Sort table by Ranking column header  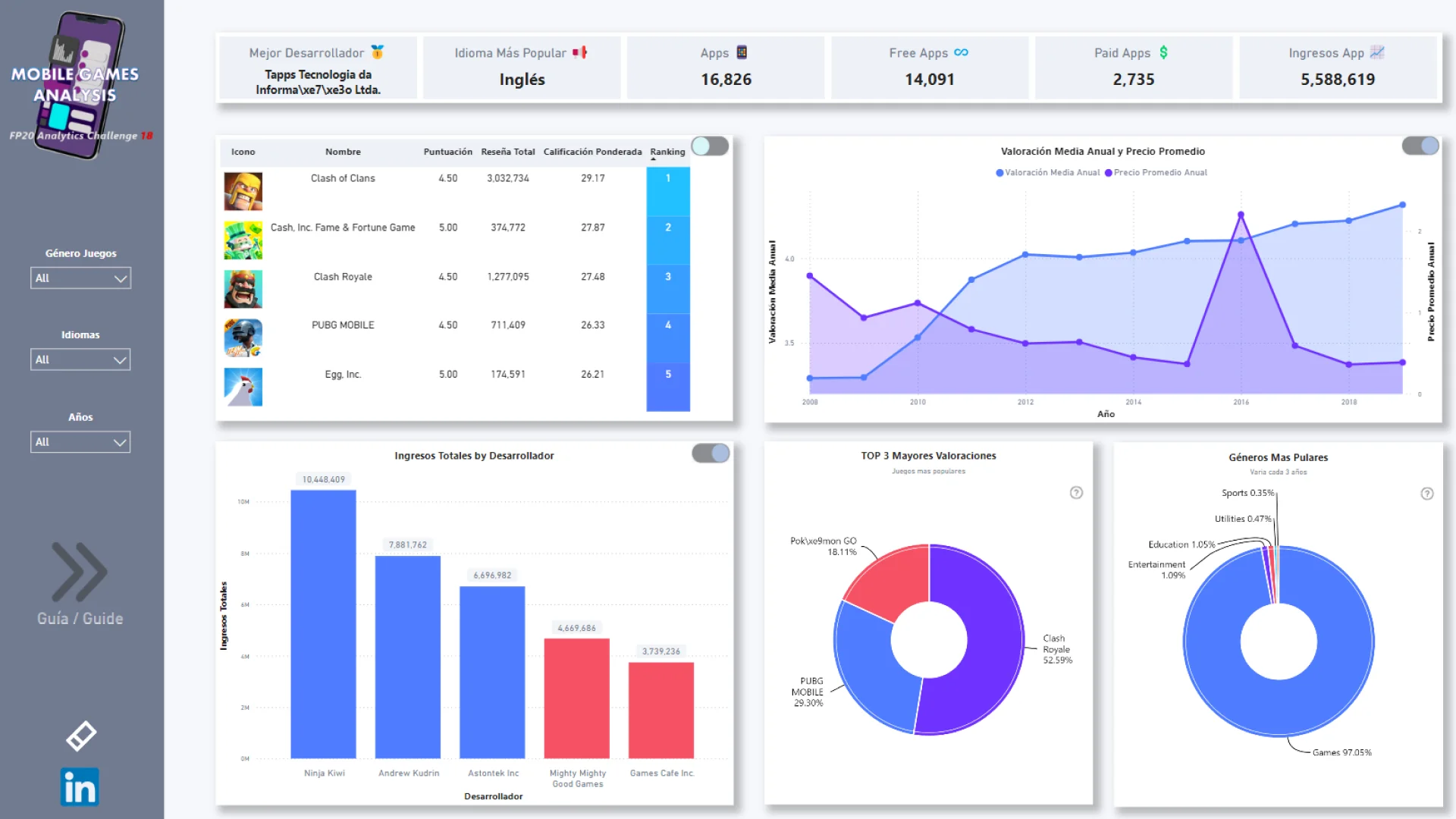point(667,152)
